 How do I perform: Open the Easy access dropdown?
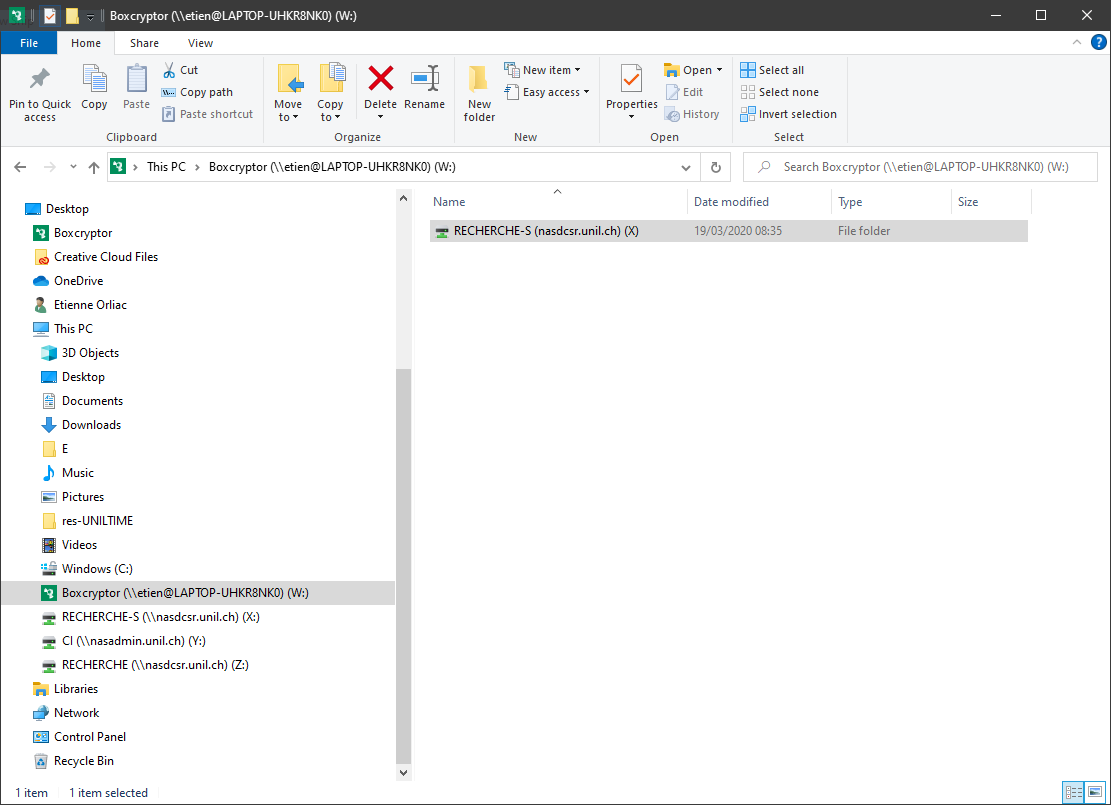pos(556,92)
